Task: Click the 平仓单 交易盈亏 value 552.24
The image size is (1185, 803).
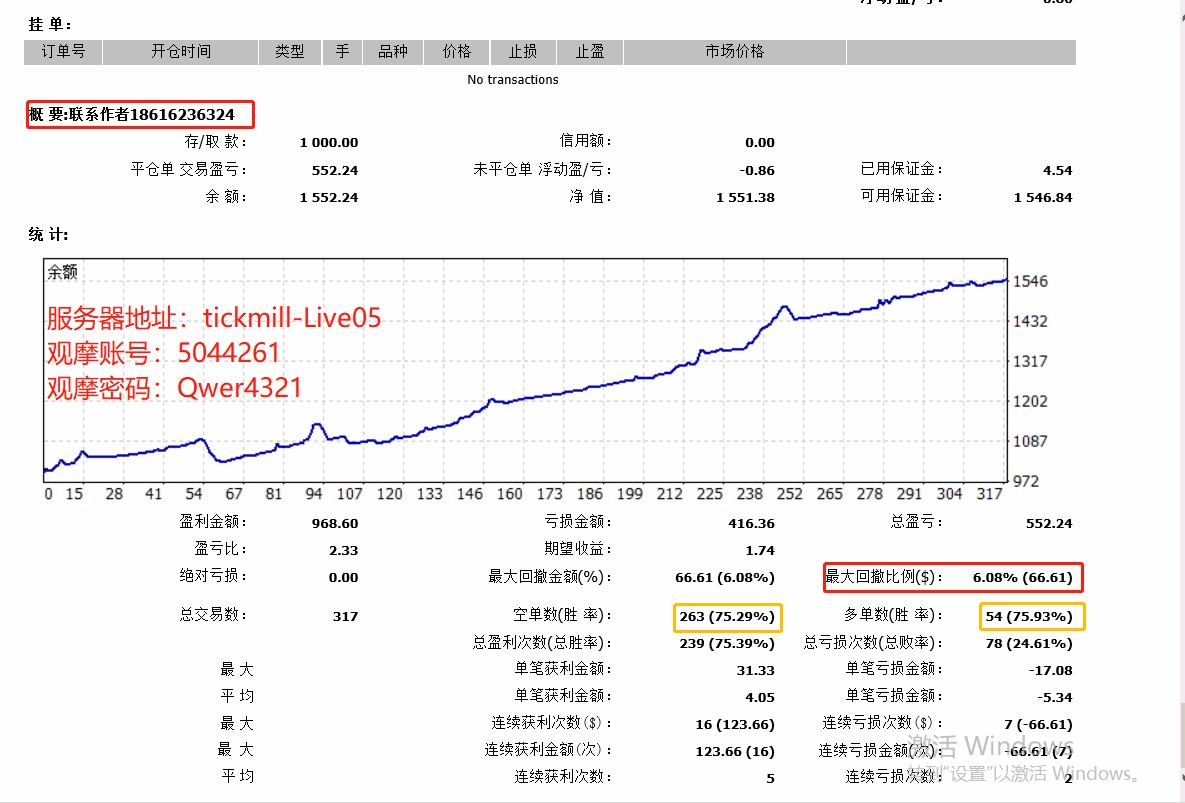Action: (x=335, y=170)
